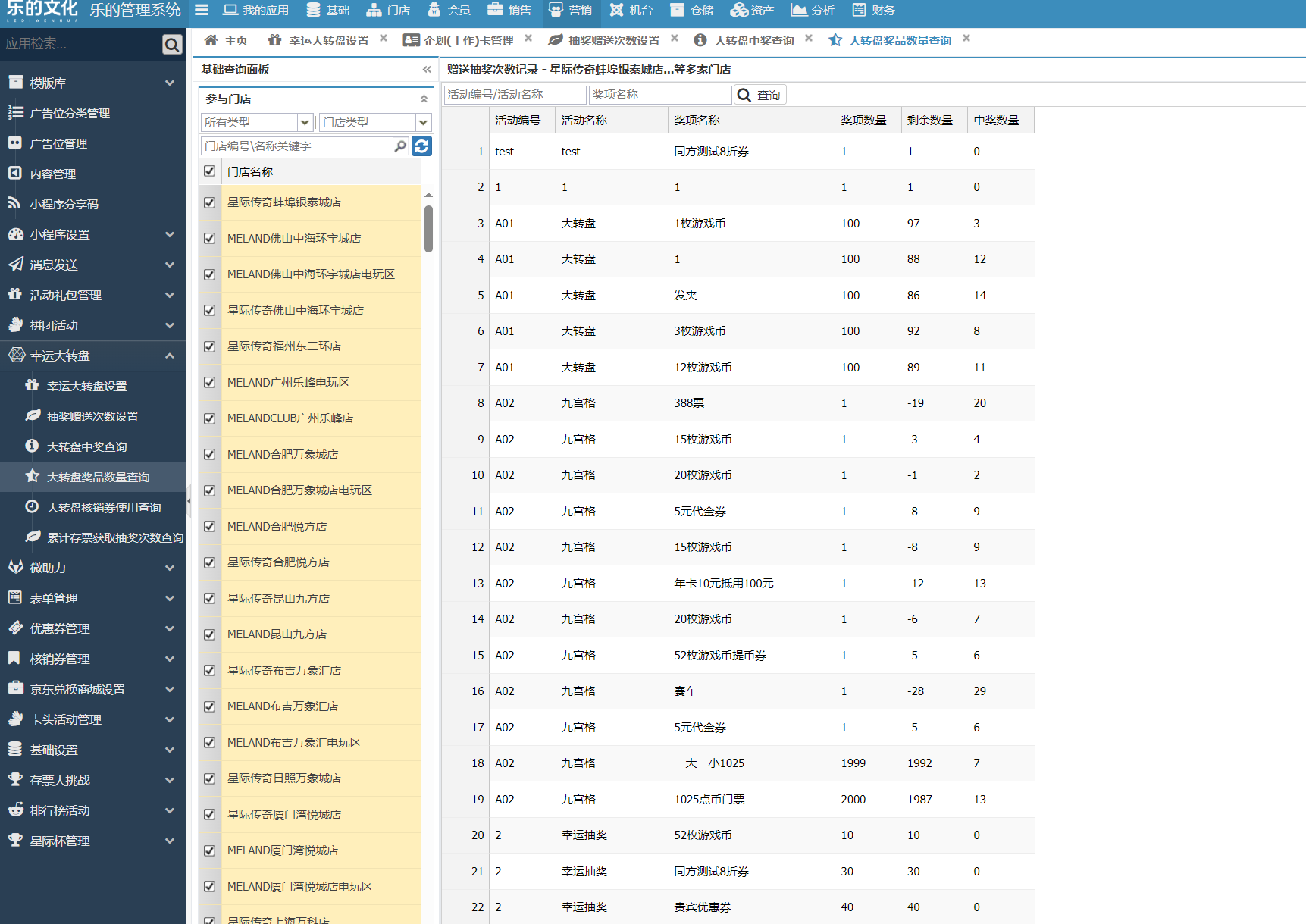Click the 小程序分享码 RSS icon
The height and width of the screenshot is (924, 1306).
[x=15, y=203]
